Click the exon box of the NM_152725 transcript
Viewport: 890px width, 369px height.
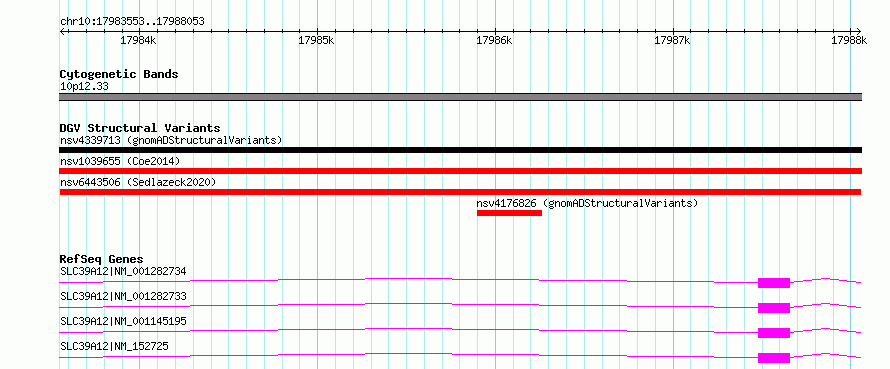(x=774, y=358)
